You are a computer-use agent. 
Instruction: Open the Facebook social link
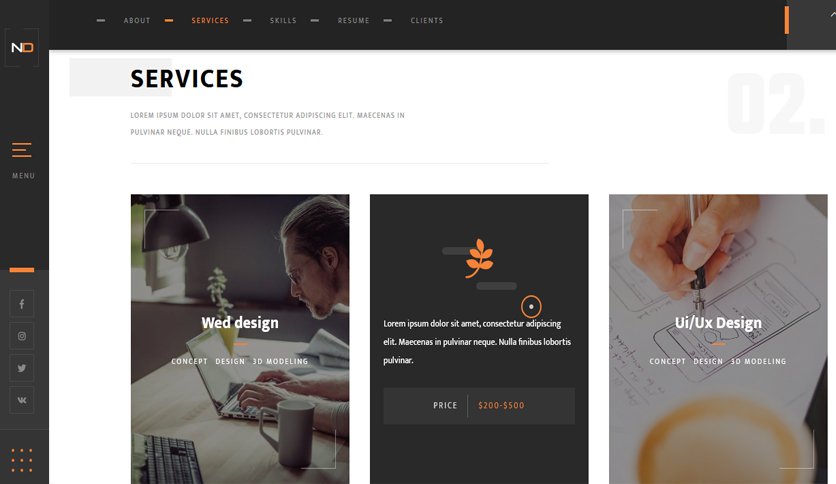(x=22, y=304)
